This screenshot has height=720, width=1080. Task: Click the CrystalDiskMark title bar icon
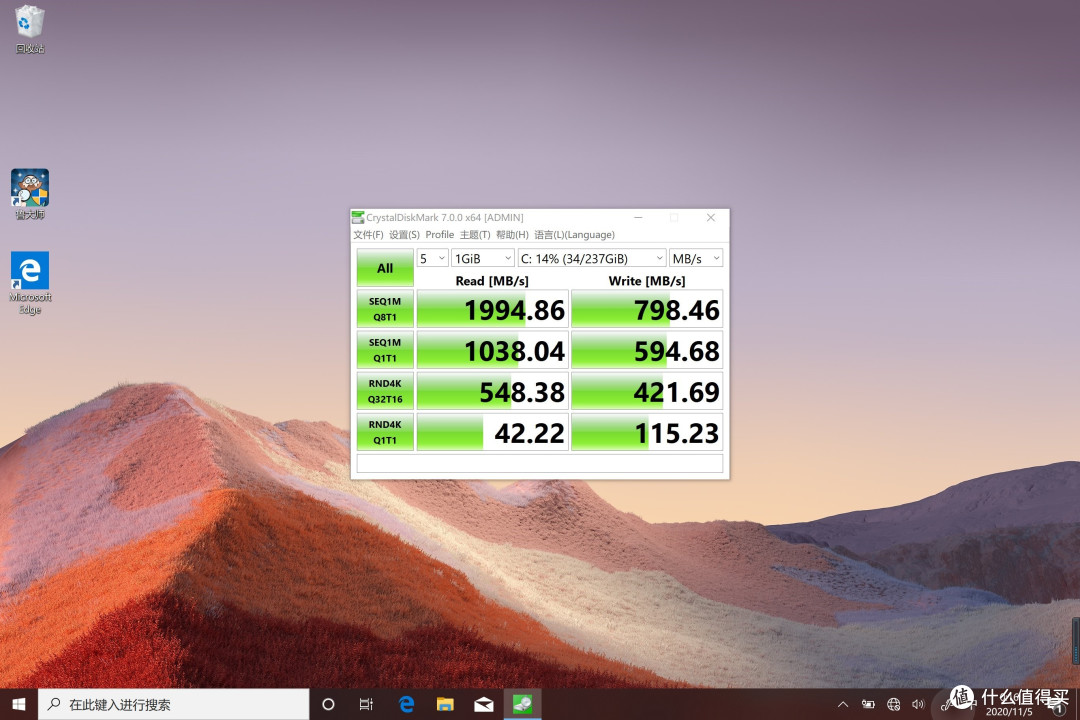click(357, 218)
